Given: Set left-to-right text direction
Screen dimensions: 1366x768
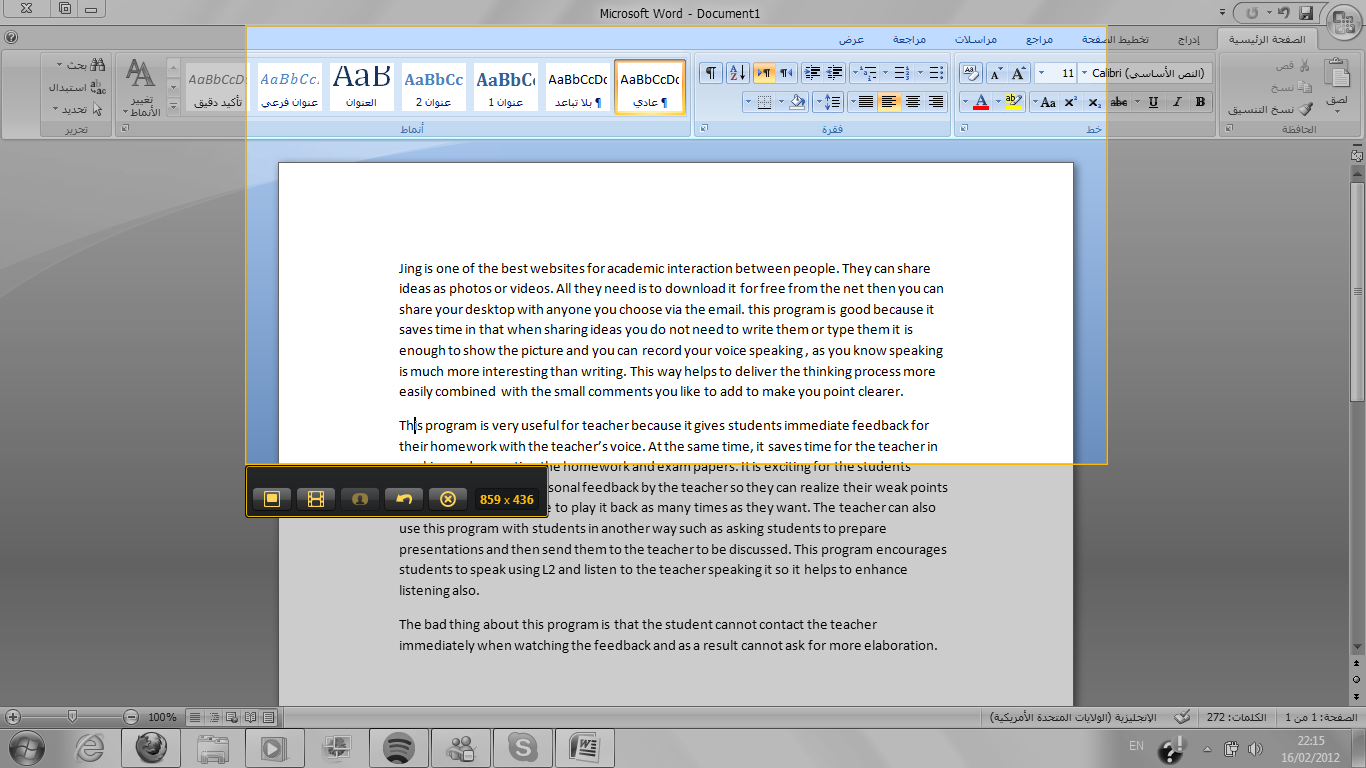Looking at the screenshot, I should pyautogui.click(x=764, y=73).
